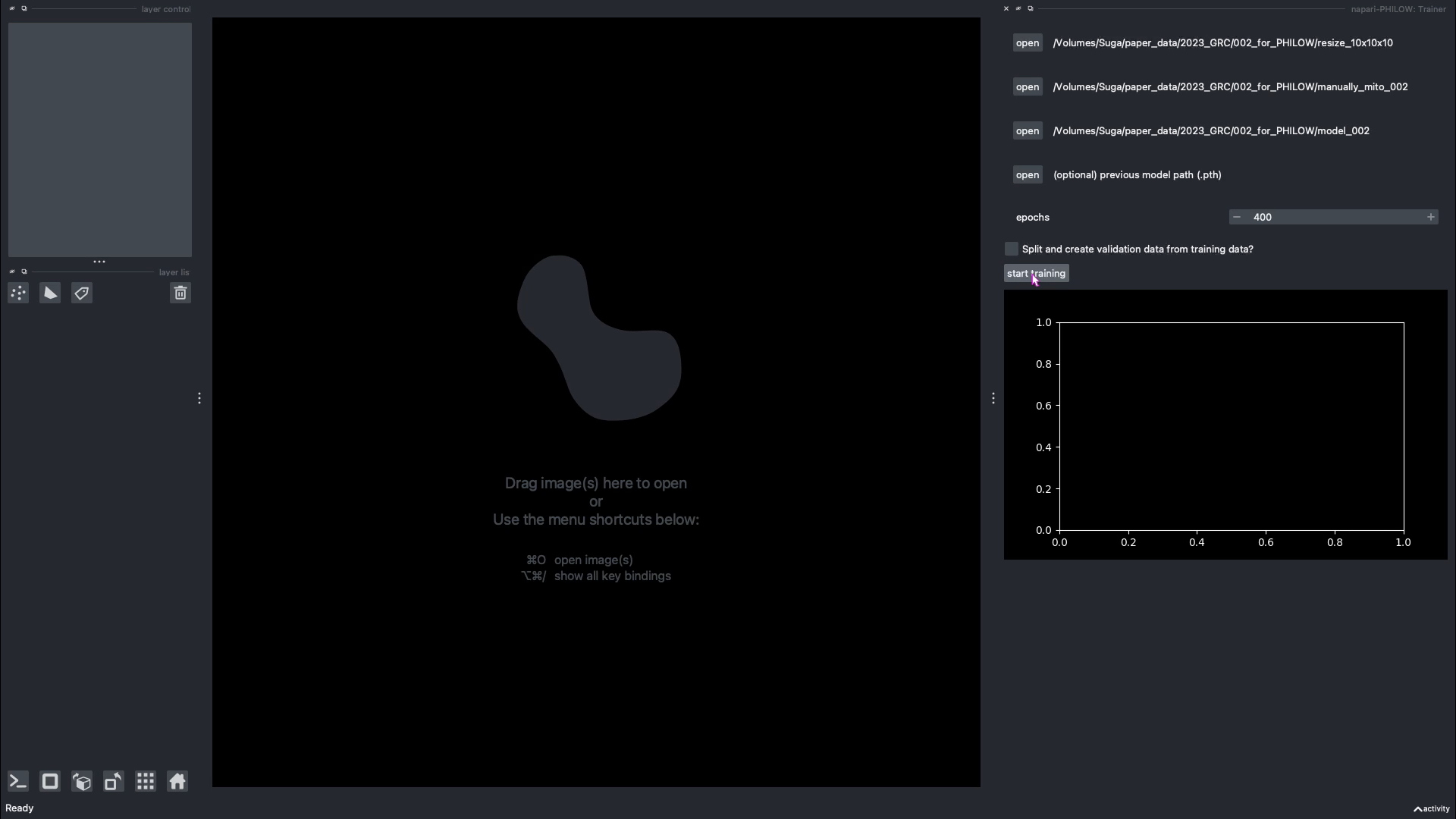Add a new shapes layer

50,293
